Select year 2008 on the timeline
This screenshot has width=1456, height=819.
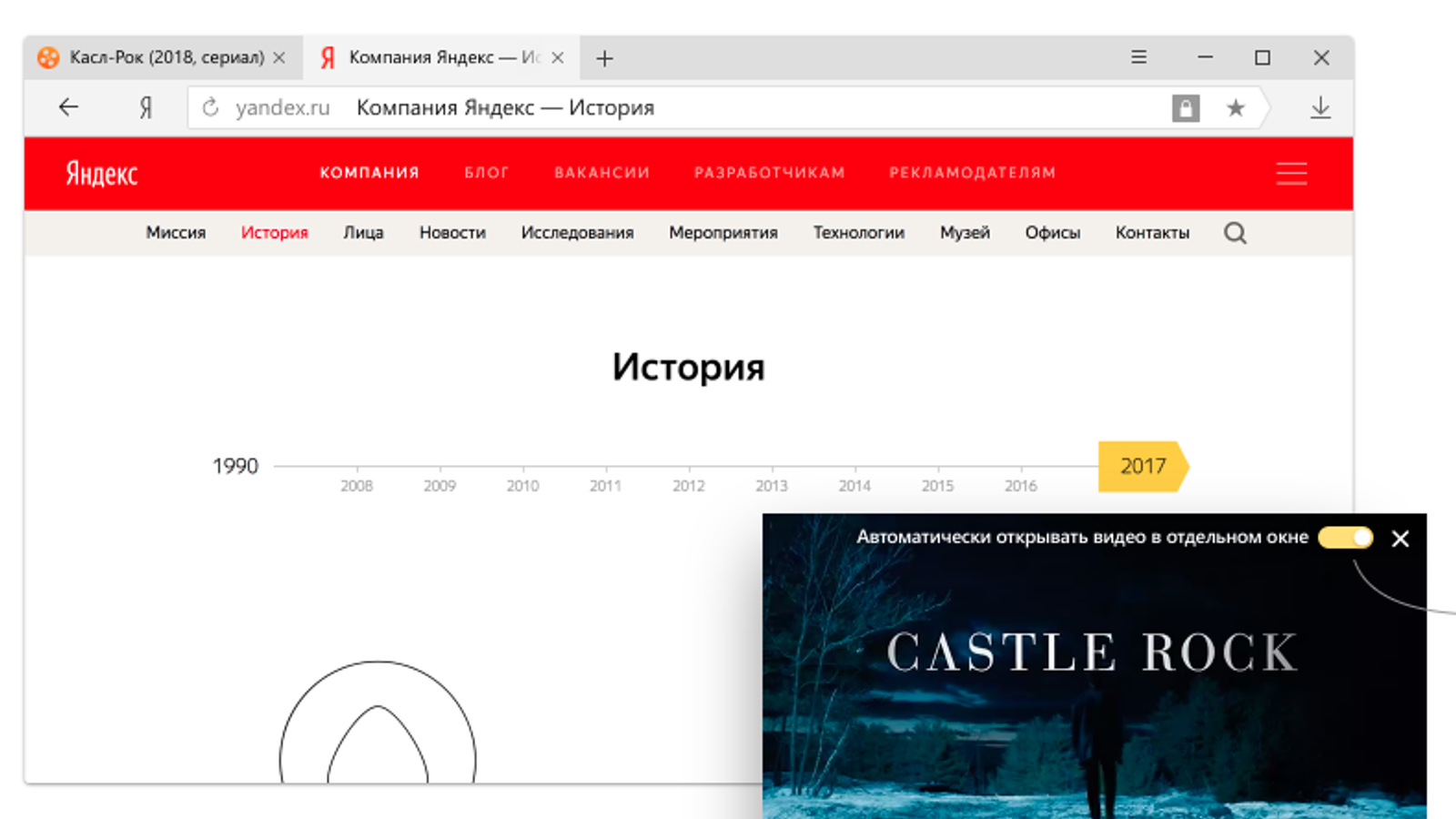coord(357,486)
